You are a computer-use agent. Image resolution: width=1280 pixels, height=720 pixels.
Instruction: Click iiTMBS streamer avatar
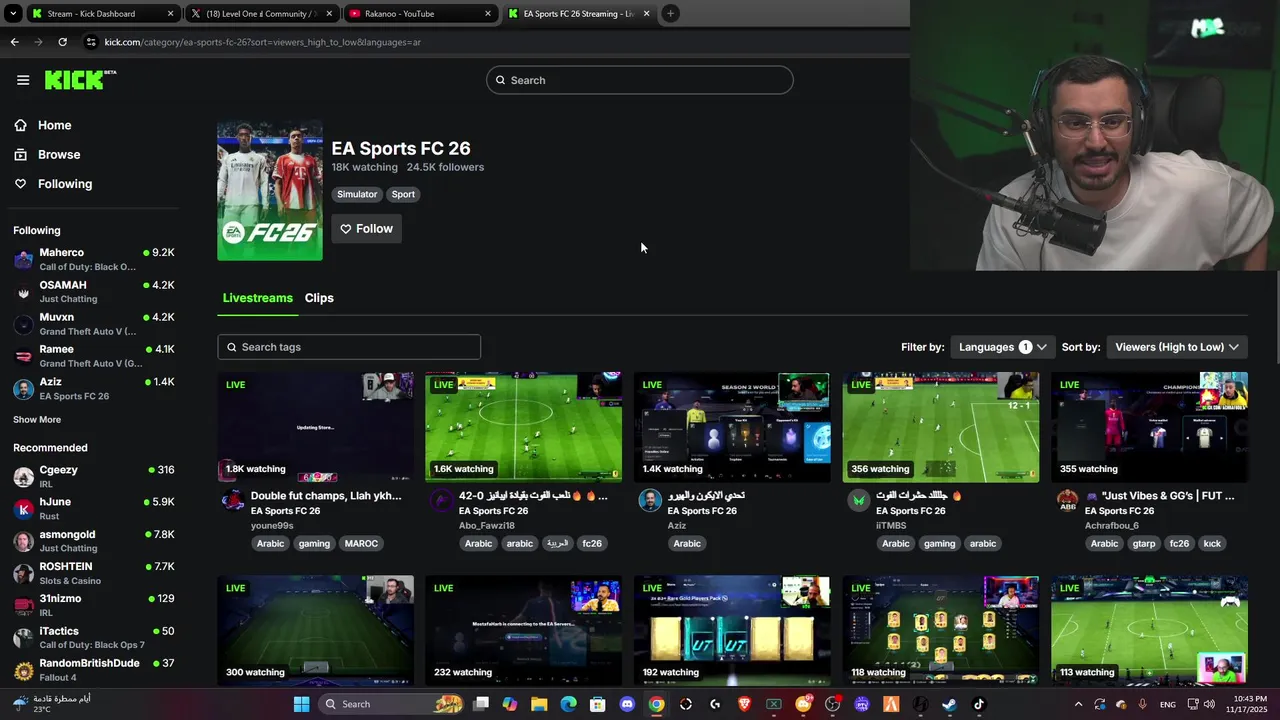coord(858,500)
